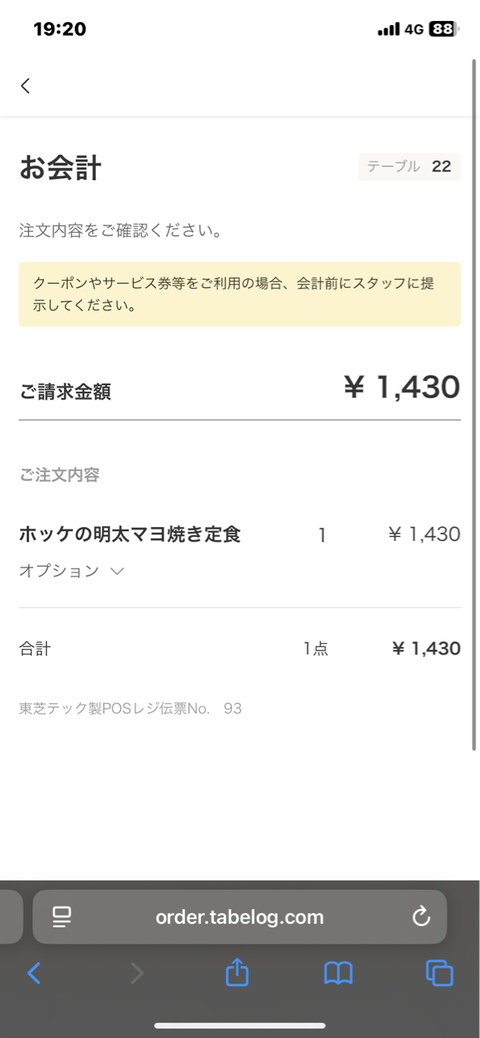The width and height of the screenshot is (480, 1038).
Task: Tap the オプション label under the order item
Action: point(59,571)
